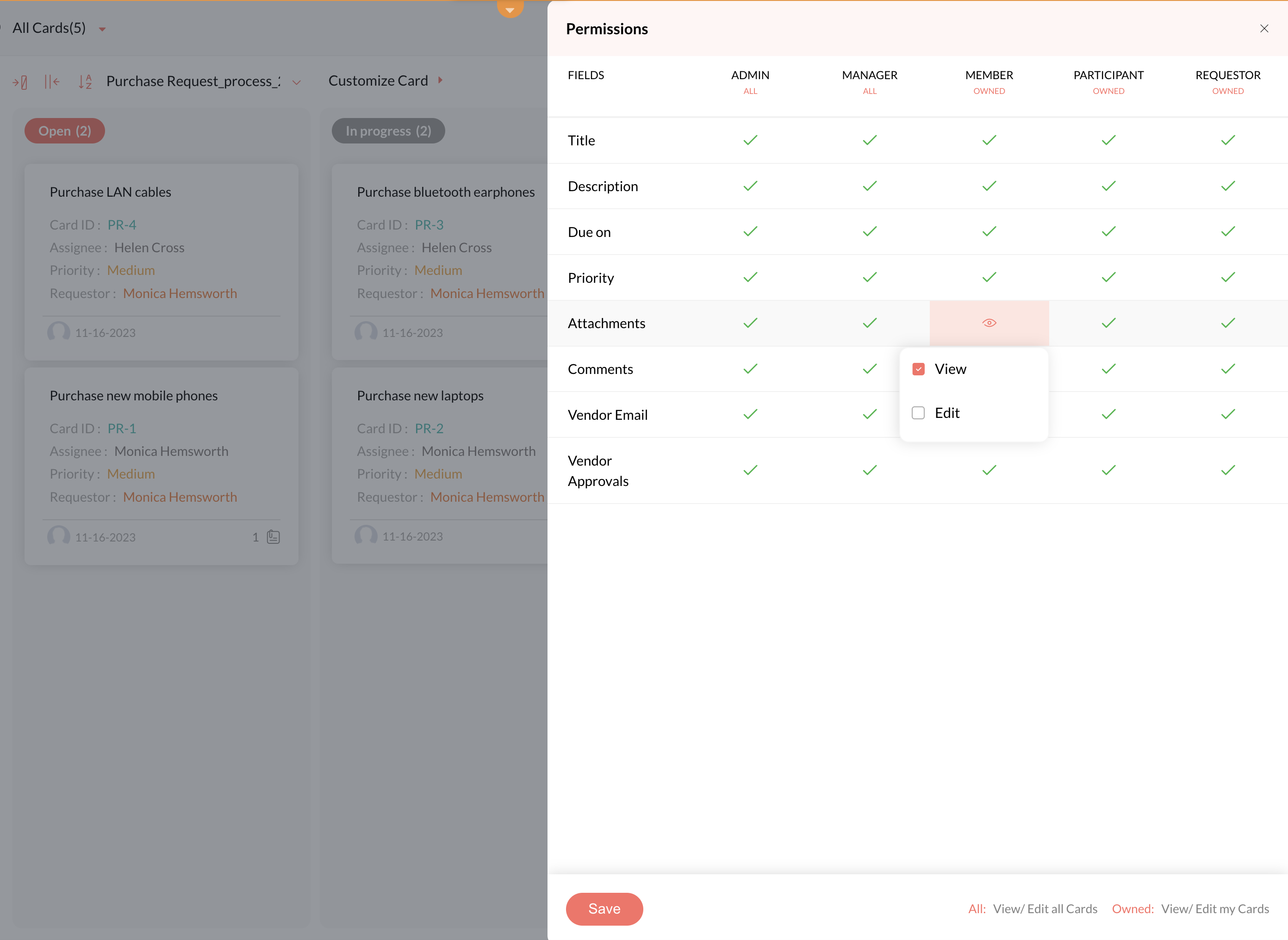Screen dimensions: 1288x940
Task: Select the Open (2) stage label
Action: pos(64,131)
